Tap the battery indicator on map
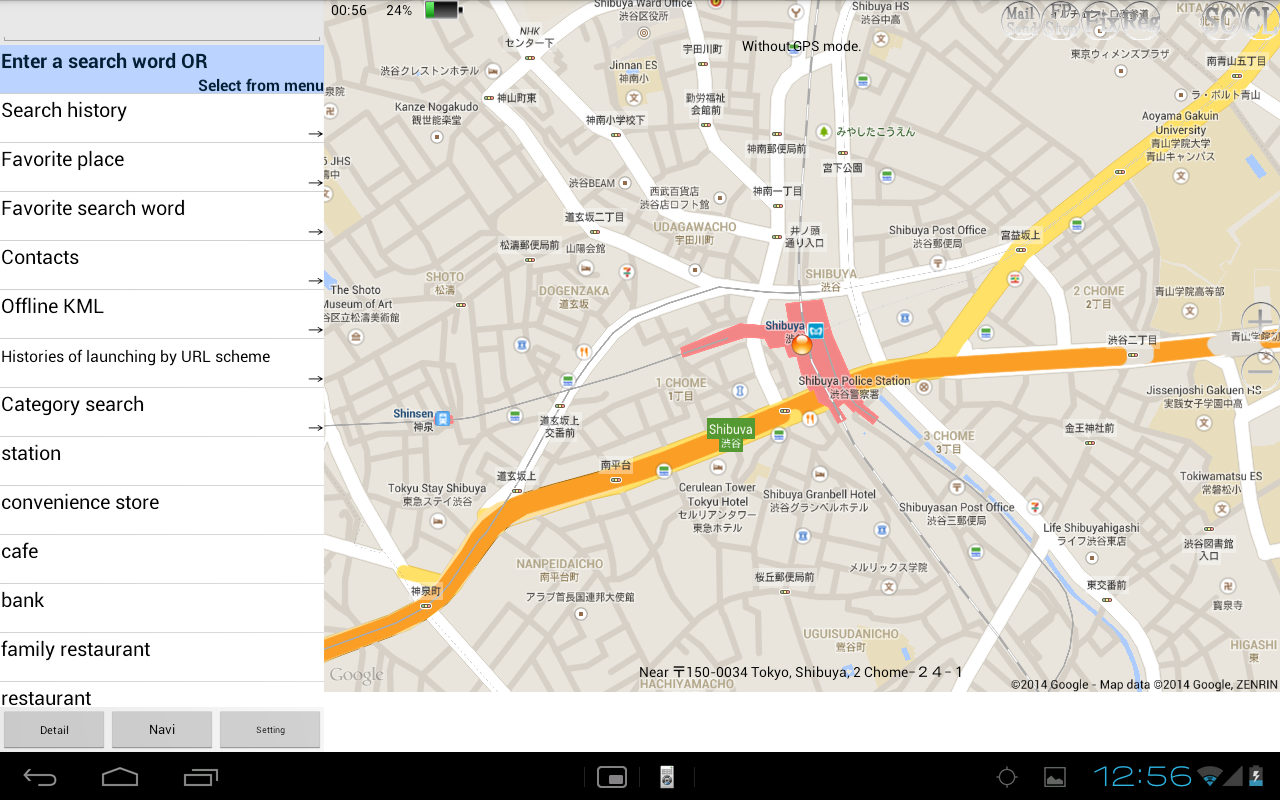The width and height of the screenshot is (1280, 800). click(443, 10)
